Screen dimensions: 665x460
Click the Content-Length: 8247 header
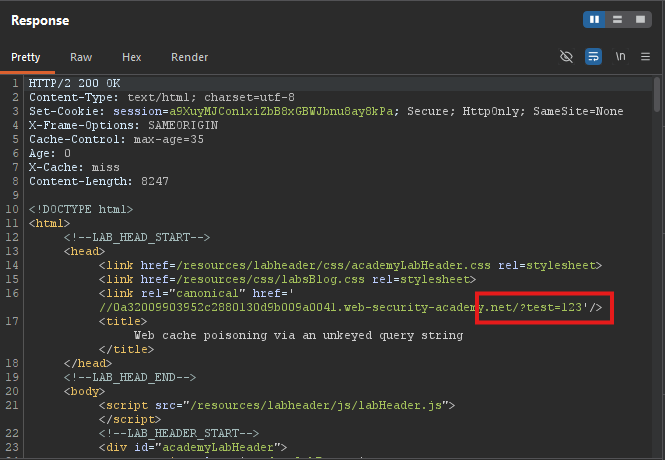click(99, 181)
